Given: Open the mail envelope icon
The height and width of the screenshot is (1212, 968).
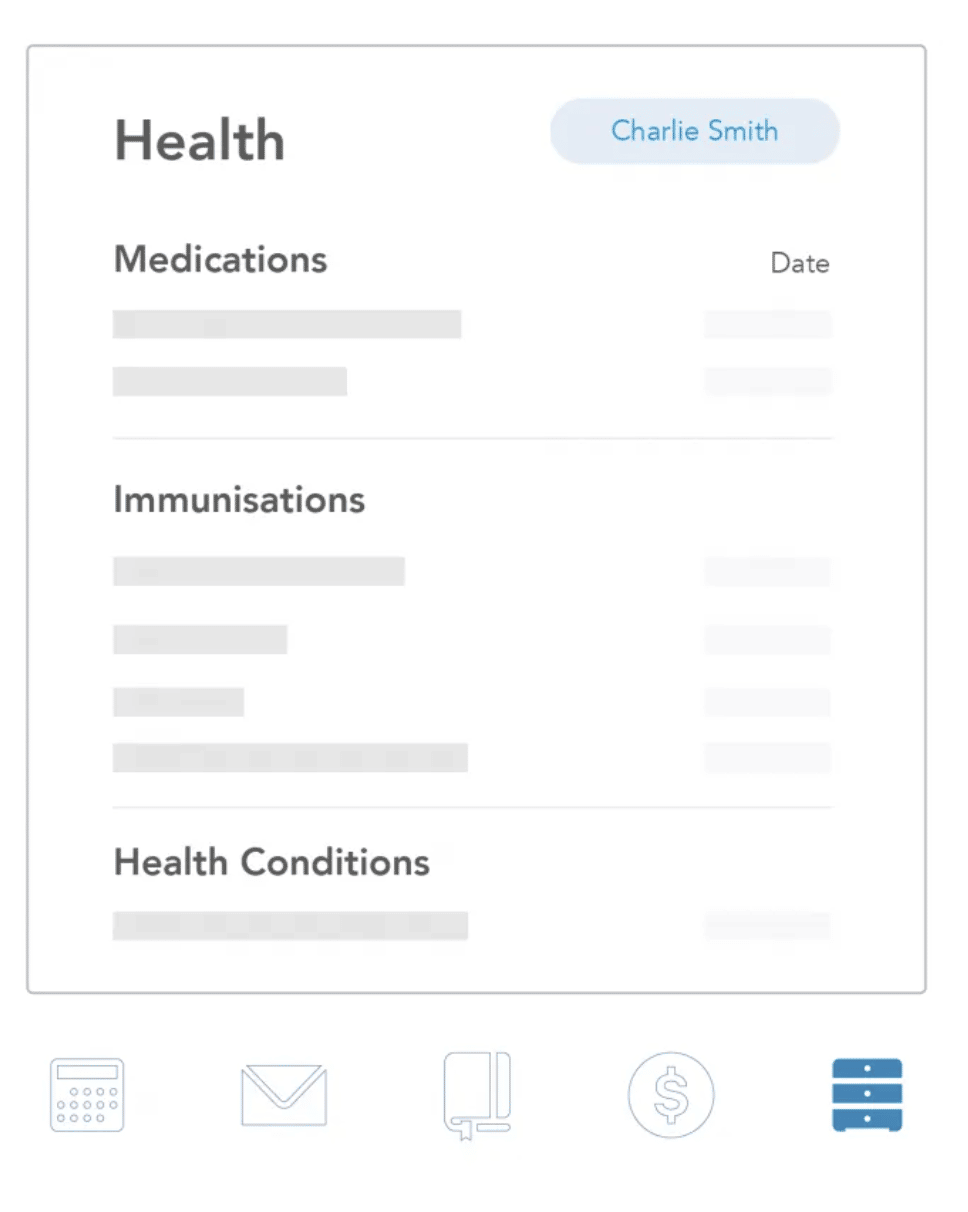Looking at the screenshot, I should [x=284, y=1094].
